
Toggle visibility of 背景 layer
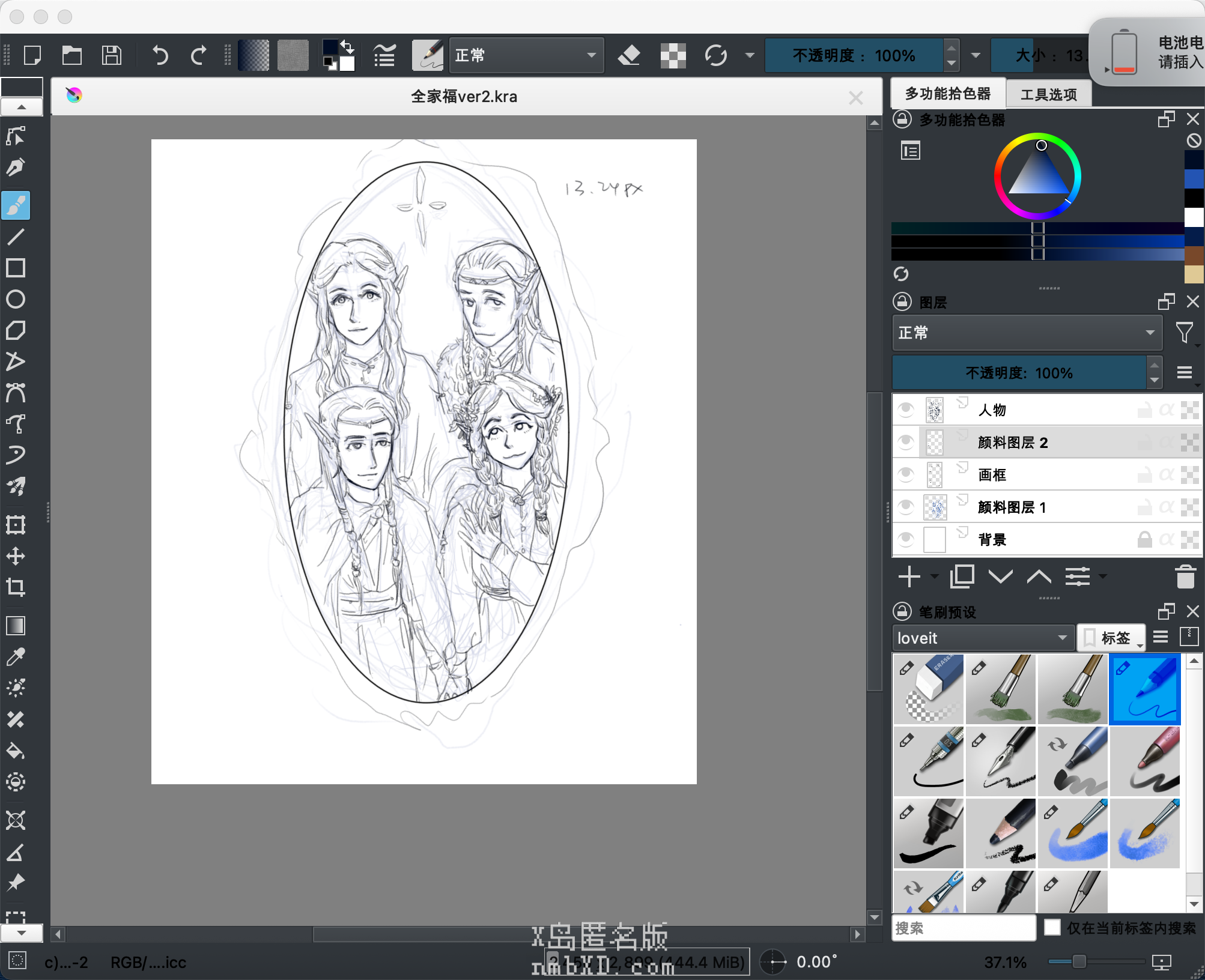pos(906,539)
